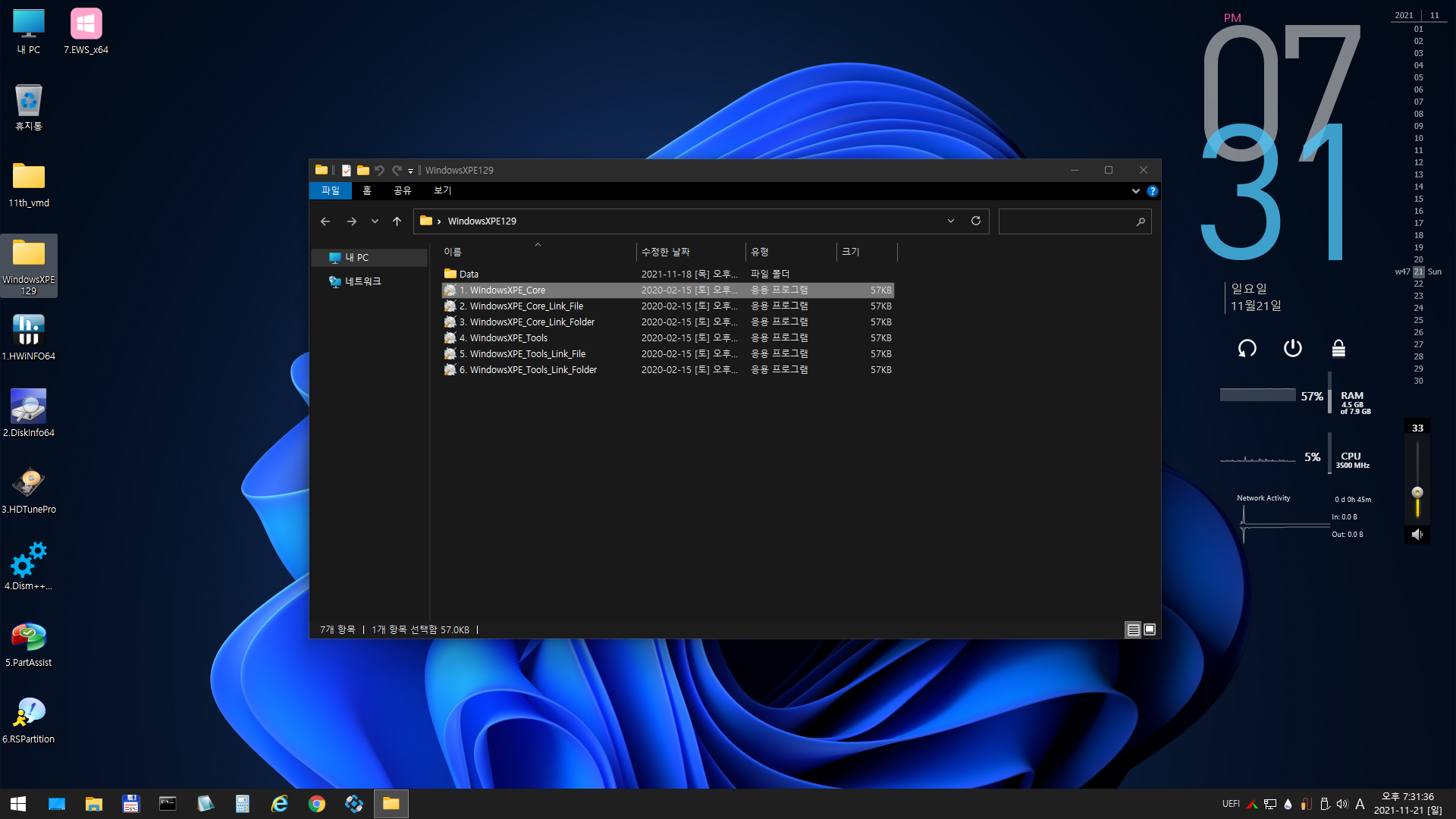
Task: Open Internet Explorer from the taskbar
Action: tap(280, 804)
